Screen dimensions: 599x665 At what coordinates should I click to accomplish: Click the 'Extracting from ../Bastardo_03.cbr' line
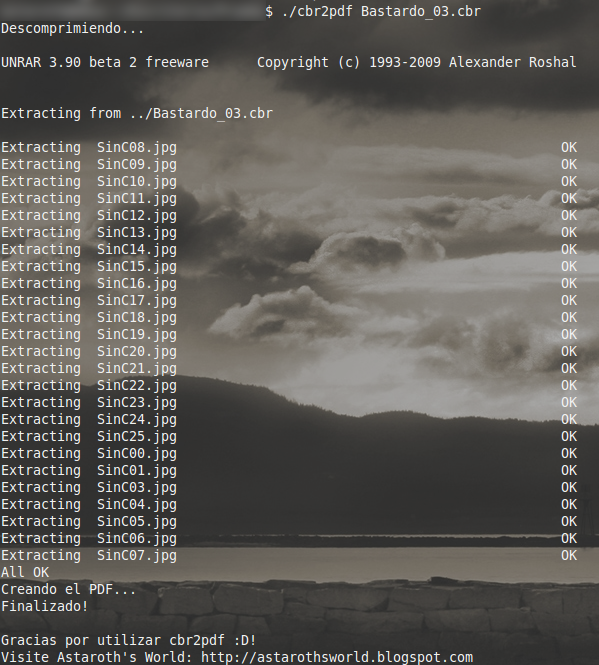[137, 114]
